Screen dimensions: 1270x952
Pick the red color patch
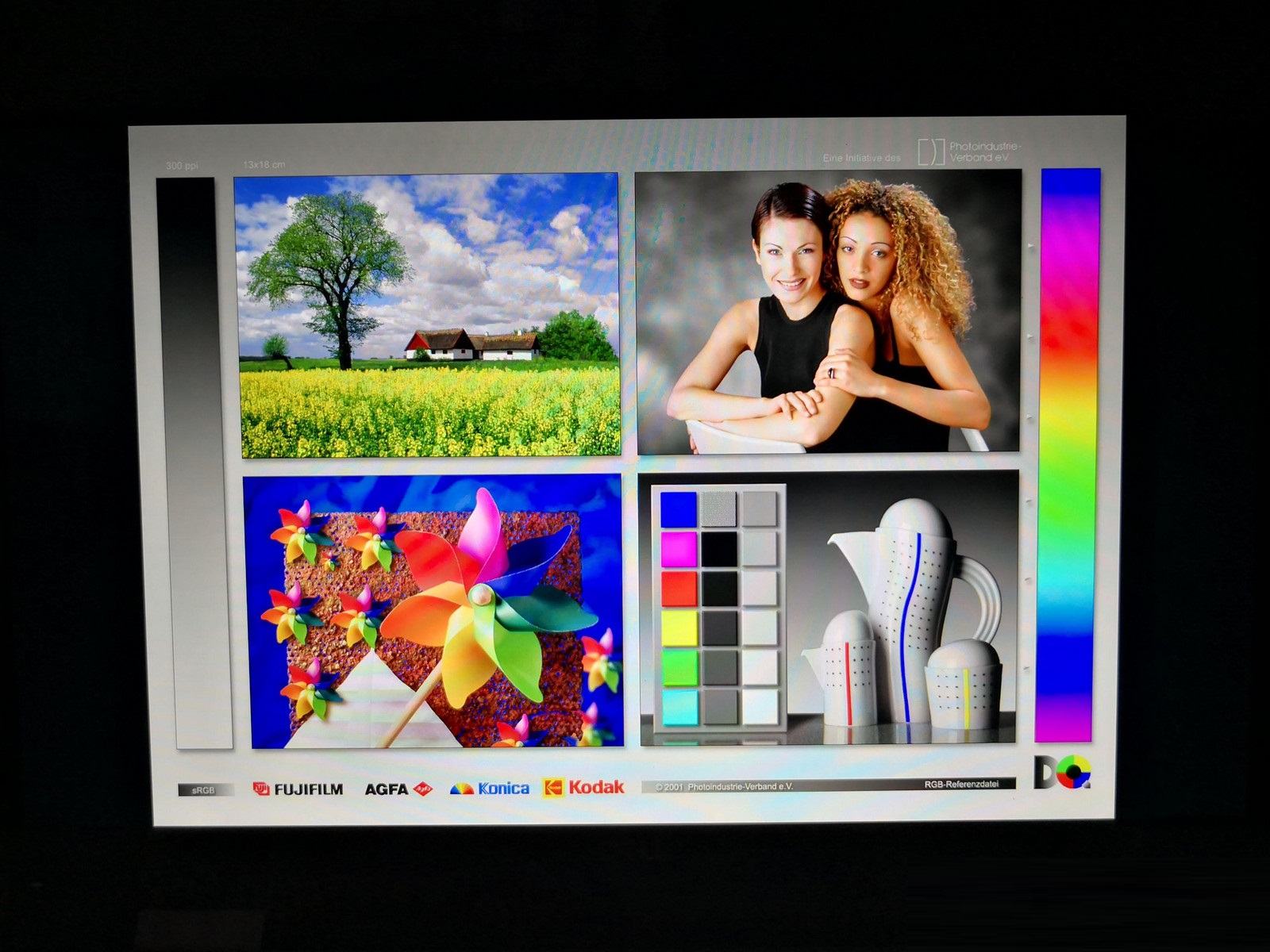click(679, 589)
